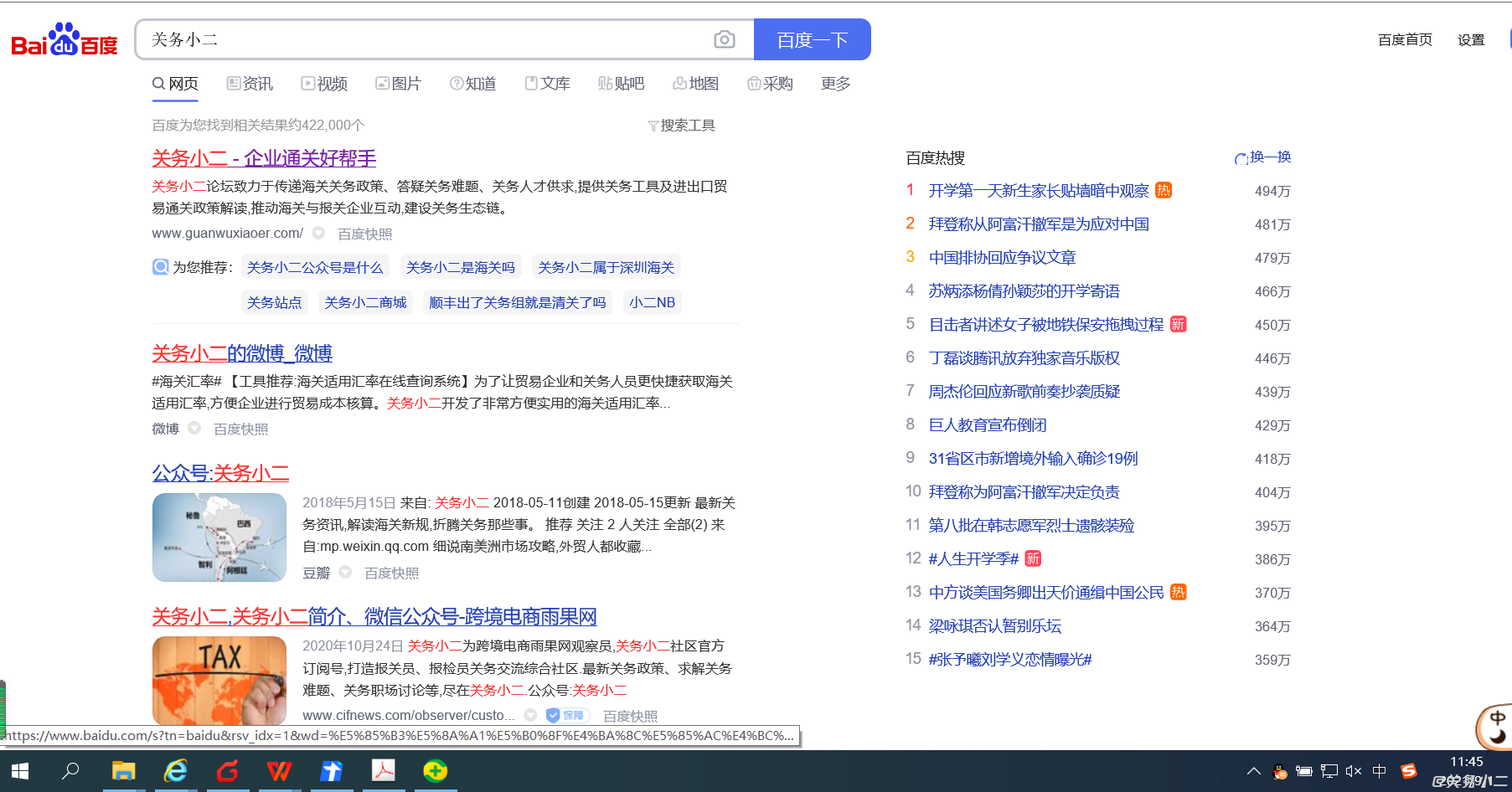Screen dimensions: 1512x792
Task: Open hot search 周杰伦回应新歌前奏抄袭质疑
Action: point(1024,392)
